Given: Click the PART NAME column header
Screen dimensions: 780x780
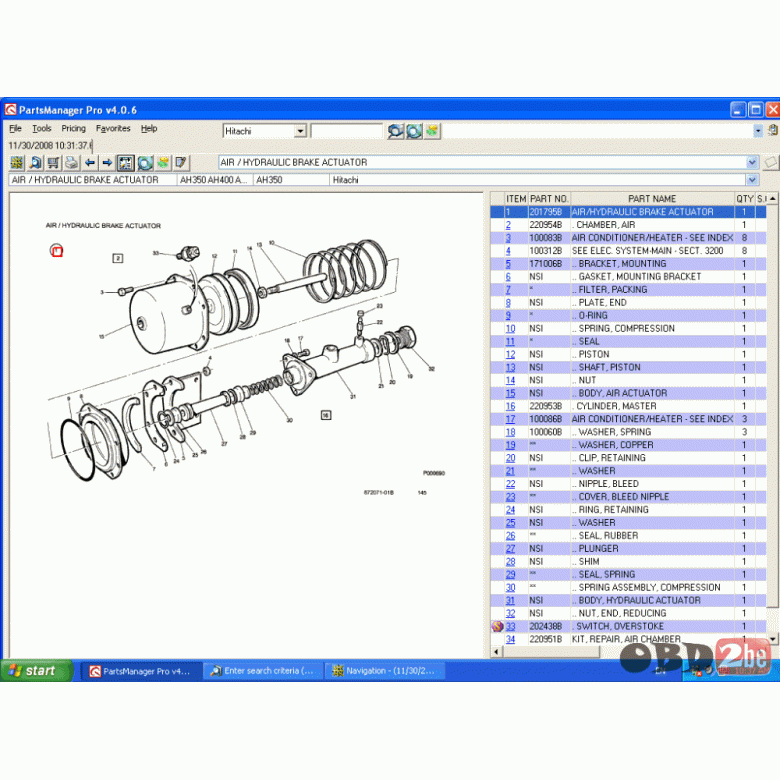Looking at the screenshot, I should coord(652,198).
